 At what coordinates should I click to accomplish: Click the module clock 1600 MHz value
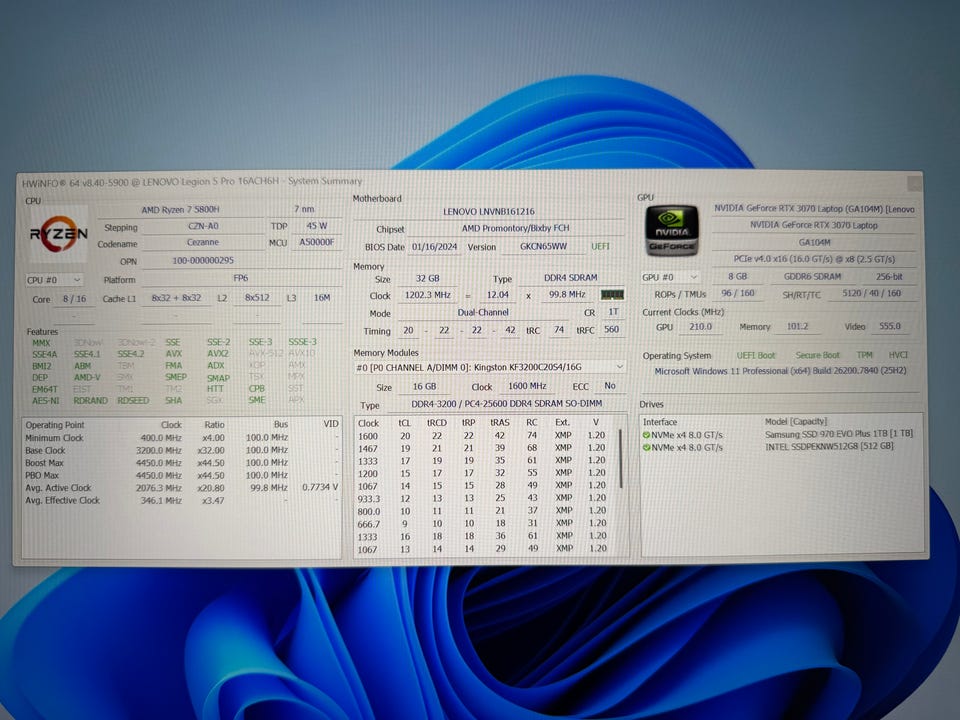527,386
